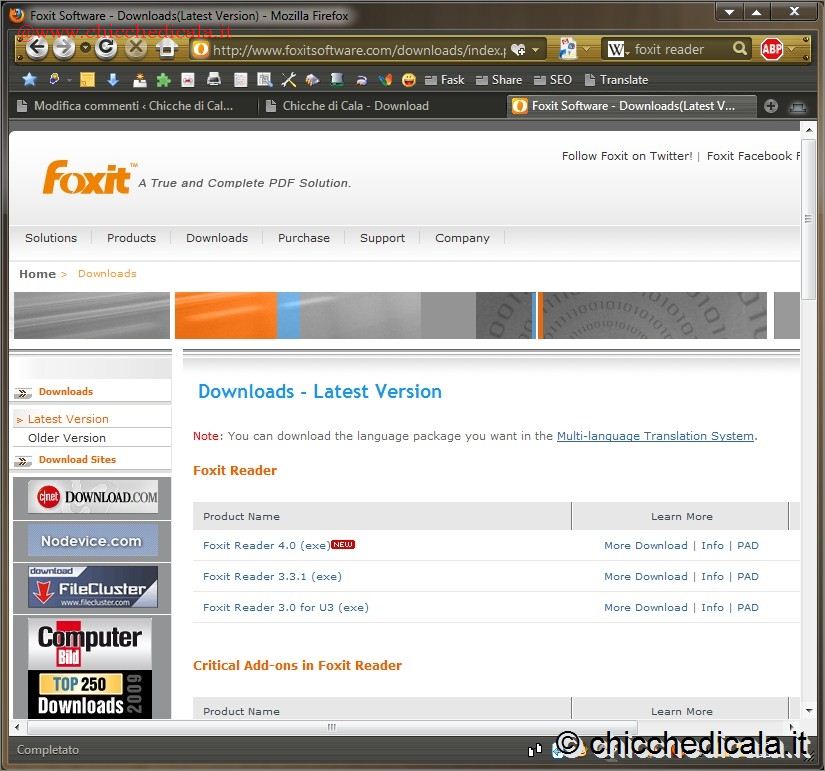Go to the Home page icon
Screen dimensions: 825x771
(167, 48)
